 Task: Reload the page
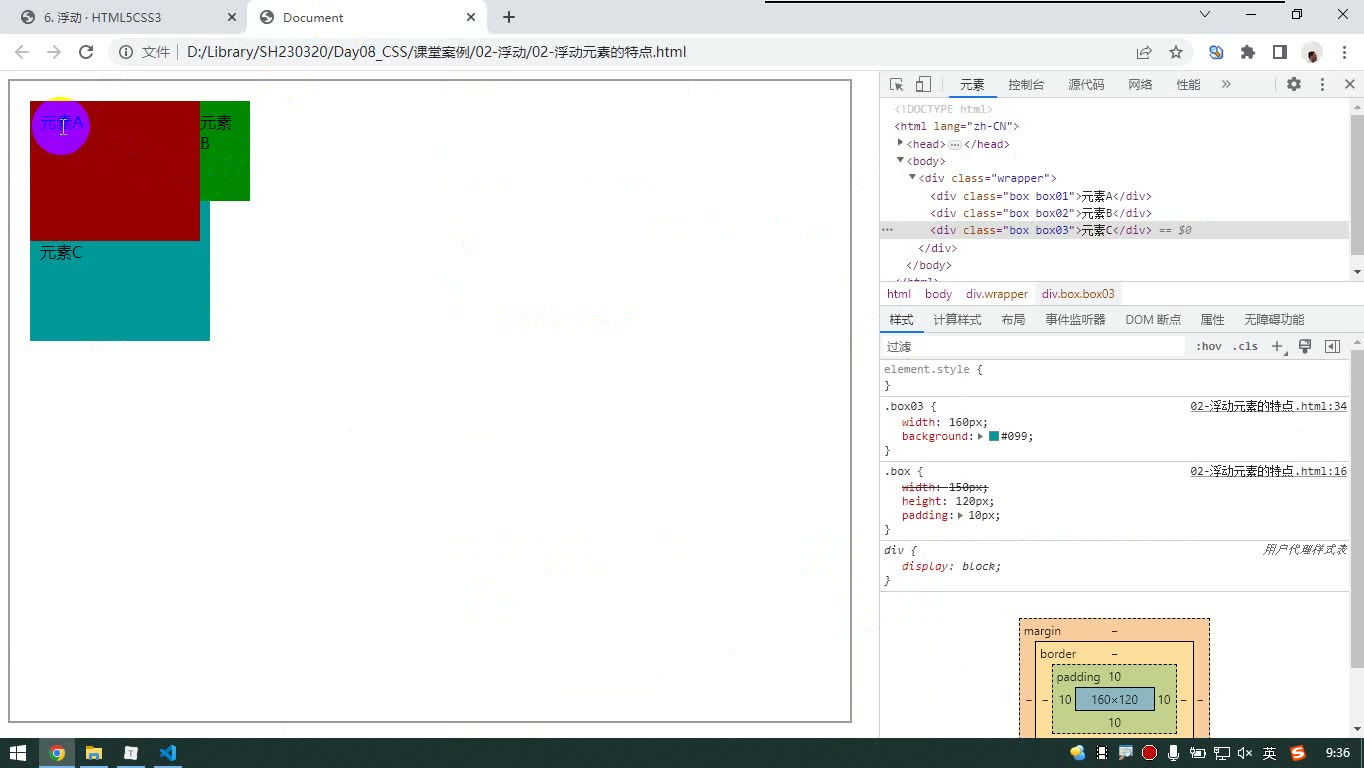point(86,52)
